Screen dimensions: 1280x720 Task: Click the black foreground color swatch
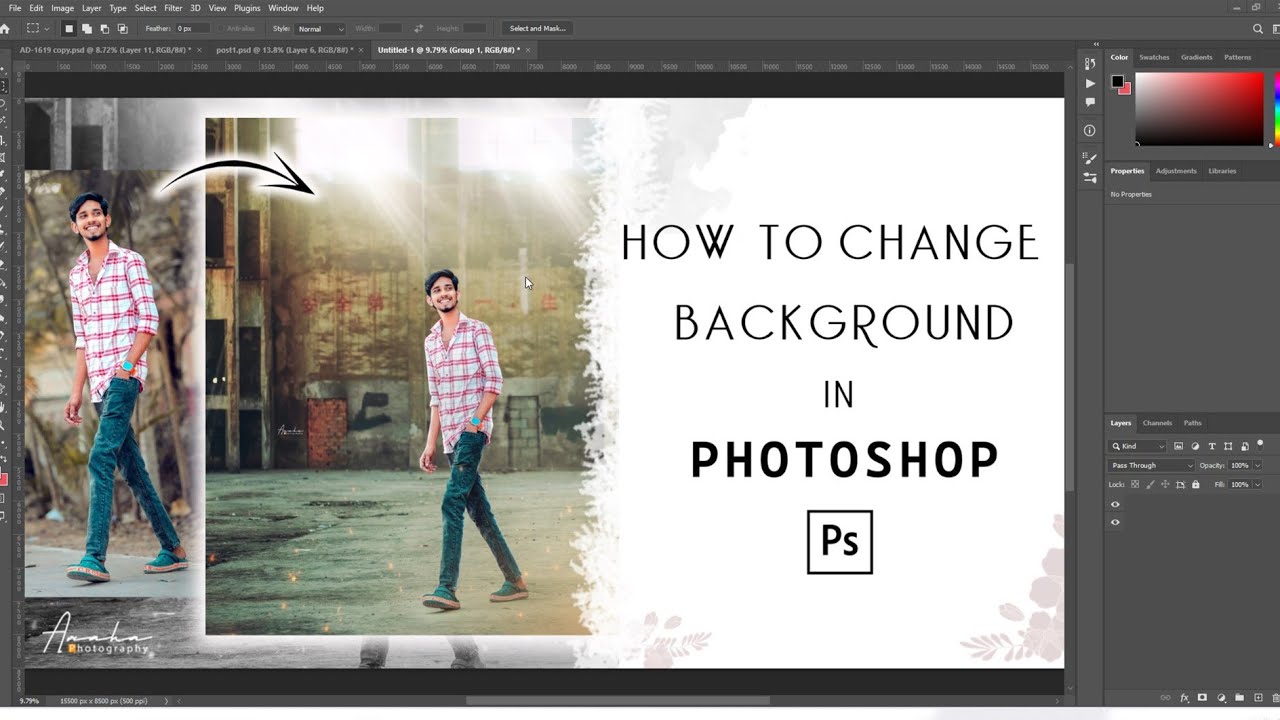point(1117,81)
